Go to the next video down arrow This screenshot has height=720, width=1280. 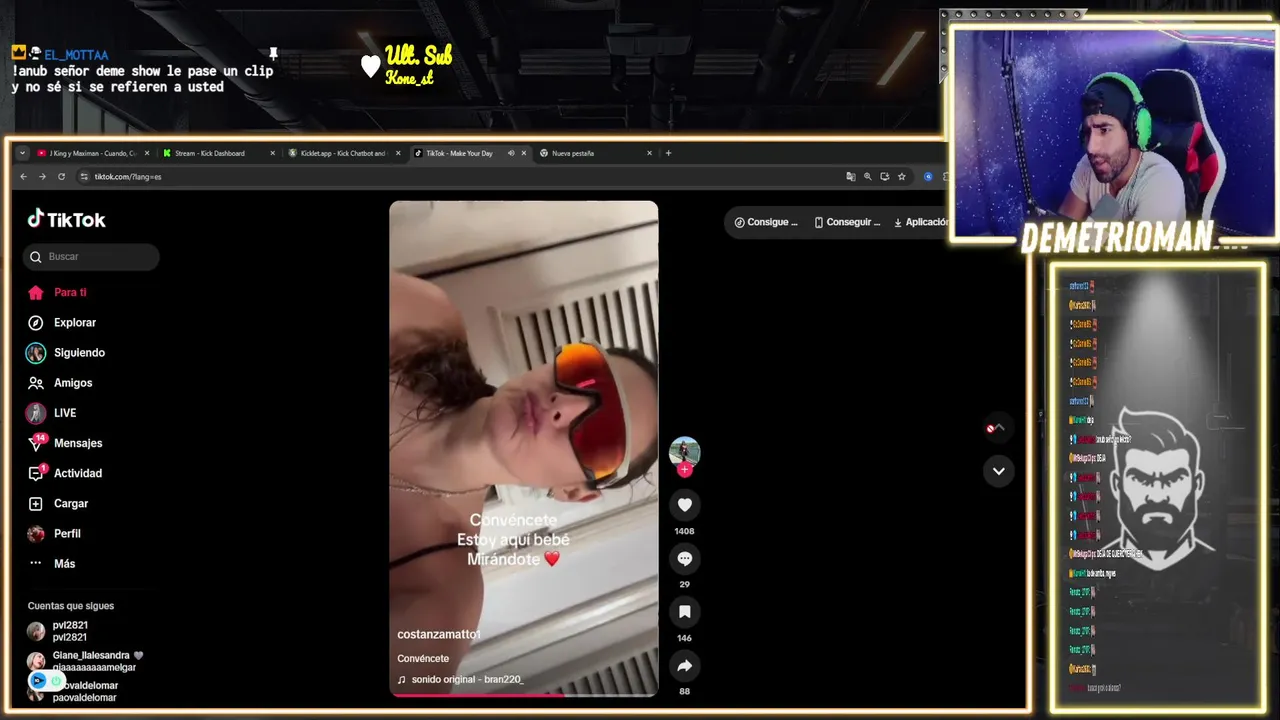click(x=998, y=471)
